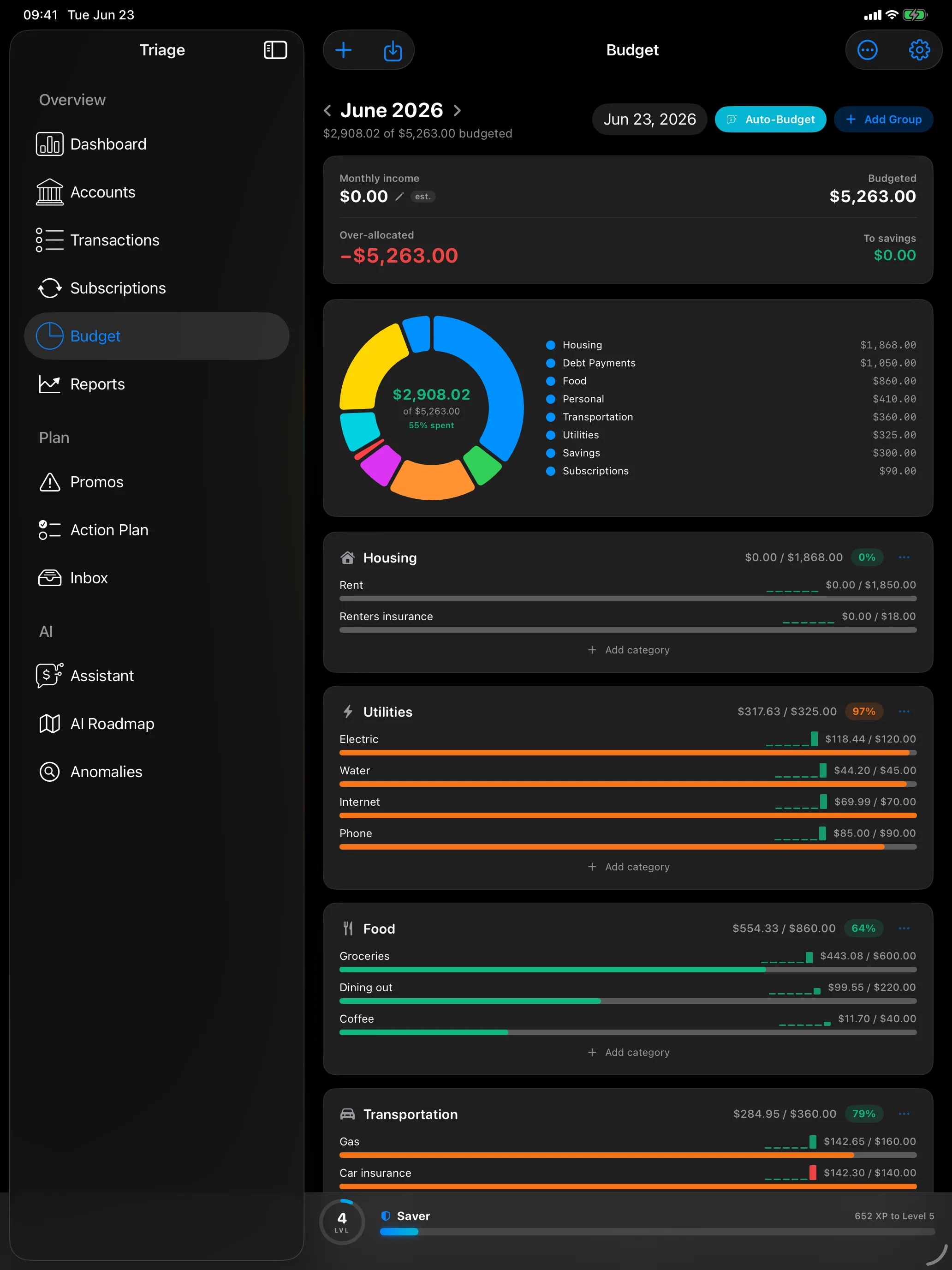Go to previous month chevron

pos(327,110)
